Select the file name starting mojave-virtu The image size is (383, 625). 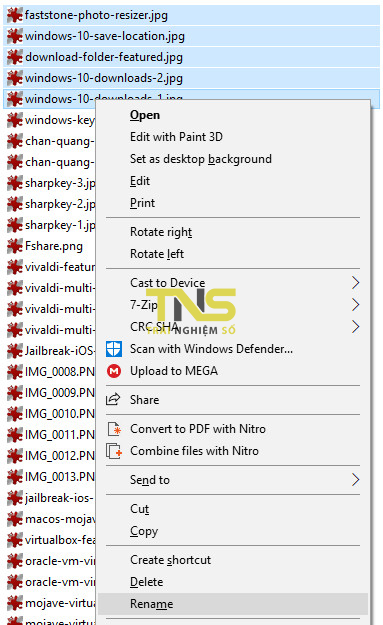(x=60, y=603)
